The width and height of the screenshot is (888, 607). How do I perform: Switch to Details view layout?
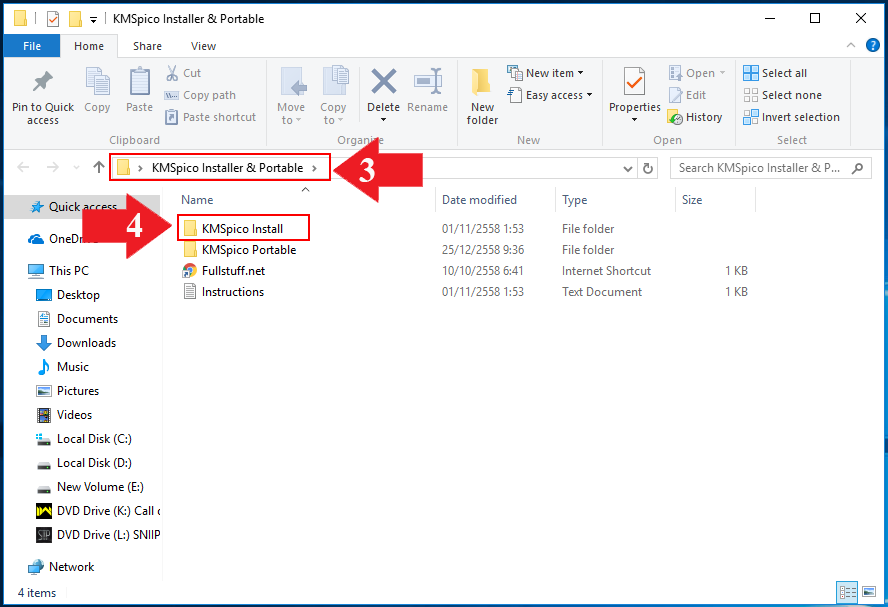847,592
